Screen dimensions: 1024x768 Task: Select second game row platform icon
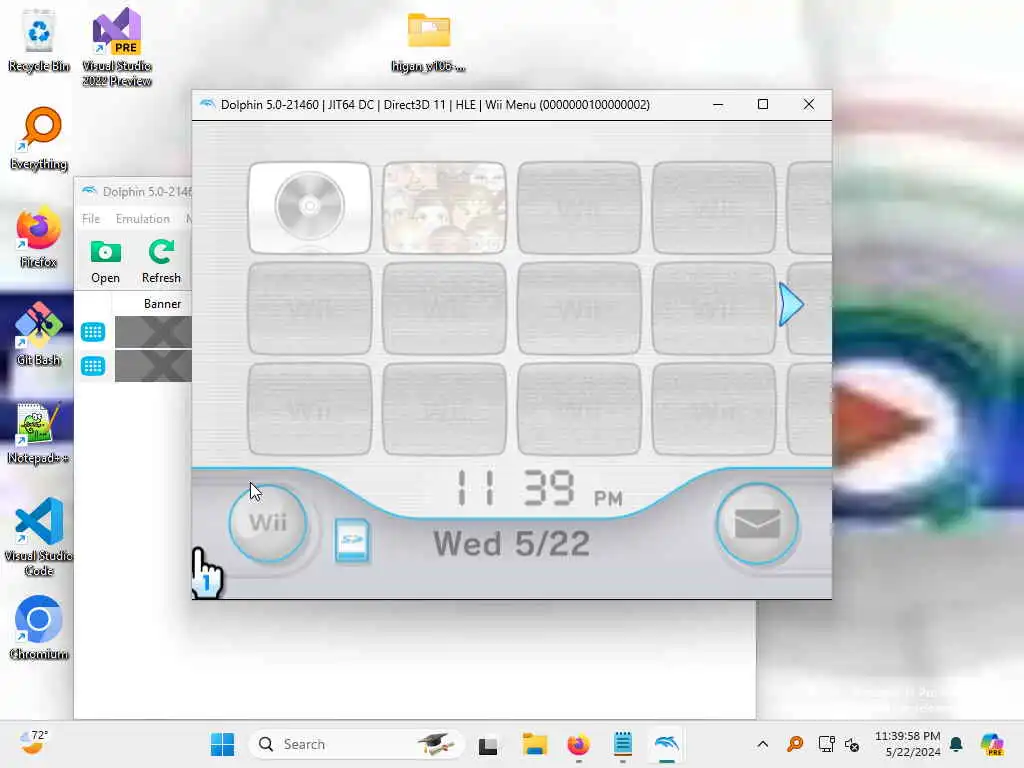[93, 366]
